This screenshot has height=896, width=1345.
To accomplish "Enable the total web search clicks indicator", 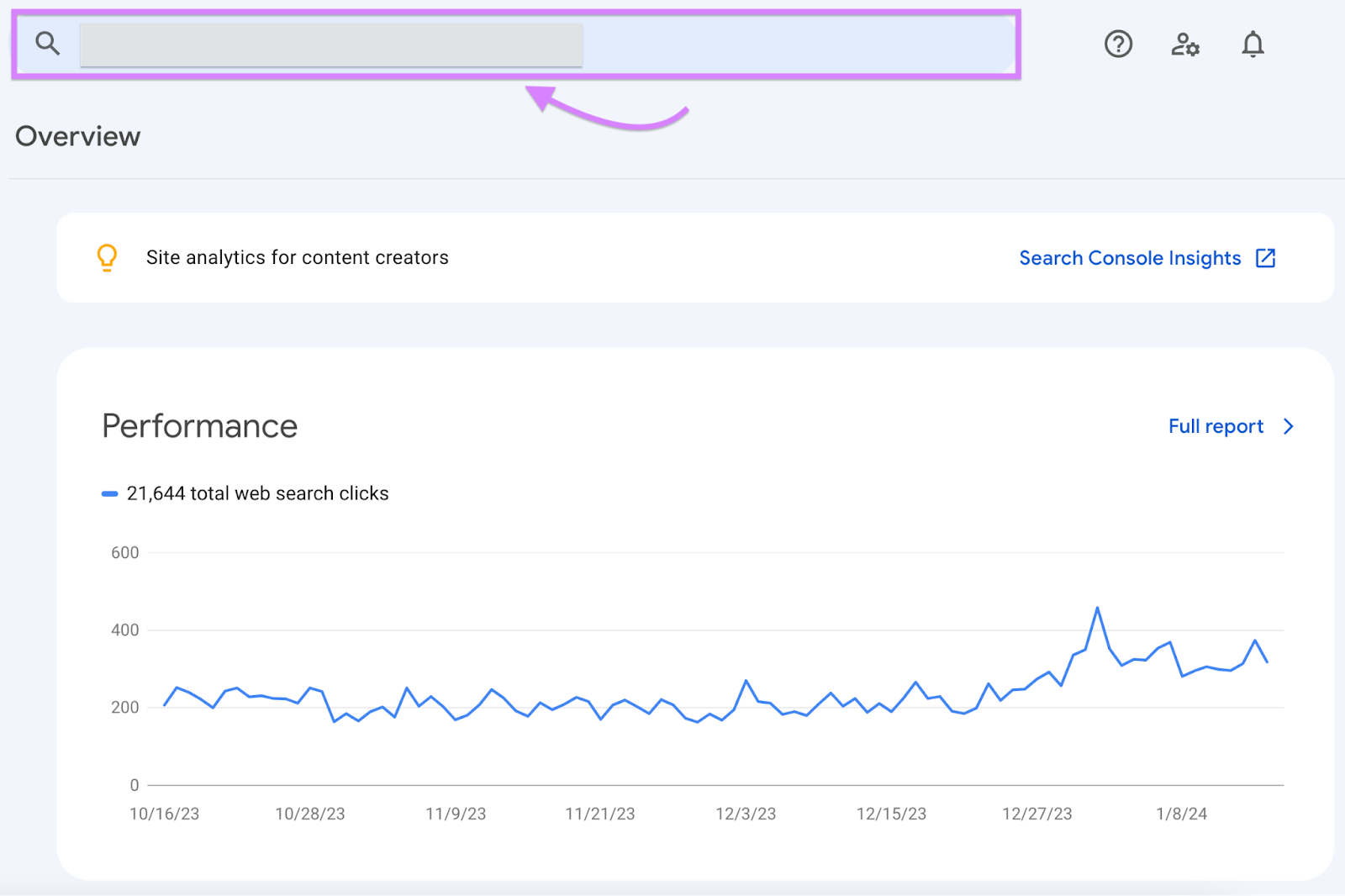I will click(x=256, y=493).
